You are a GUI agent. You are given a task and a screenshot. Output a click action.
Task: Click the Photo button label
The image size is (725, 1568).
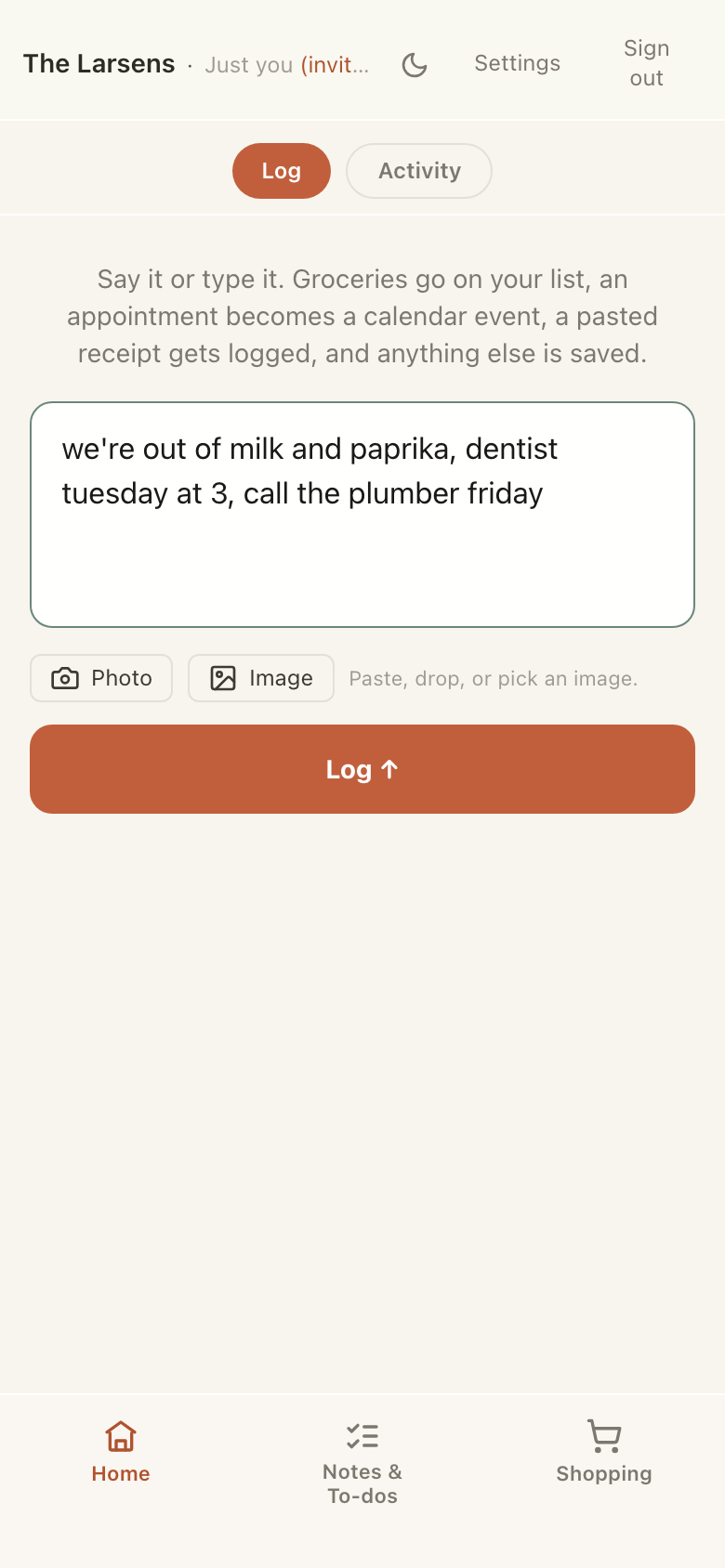click(x=122, y=678)
